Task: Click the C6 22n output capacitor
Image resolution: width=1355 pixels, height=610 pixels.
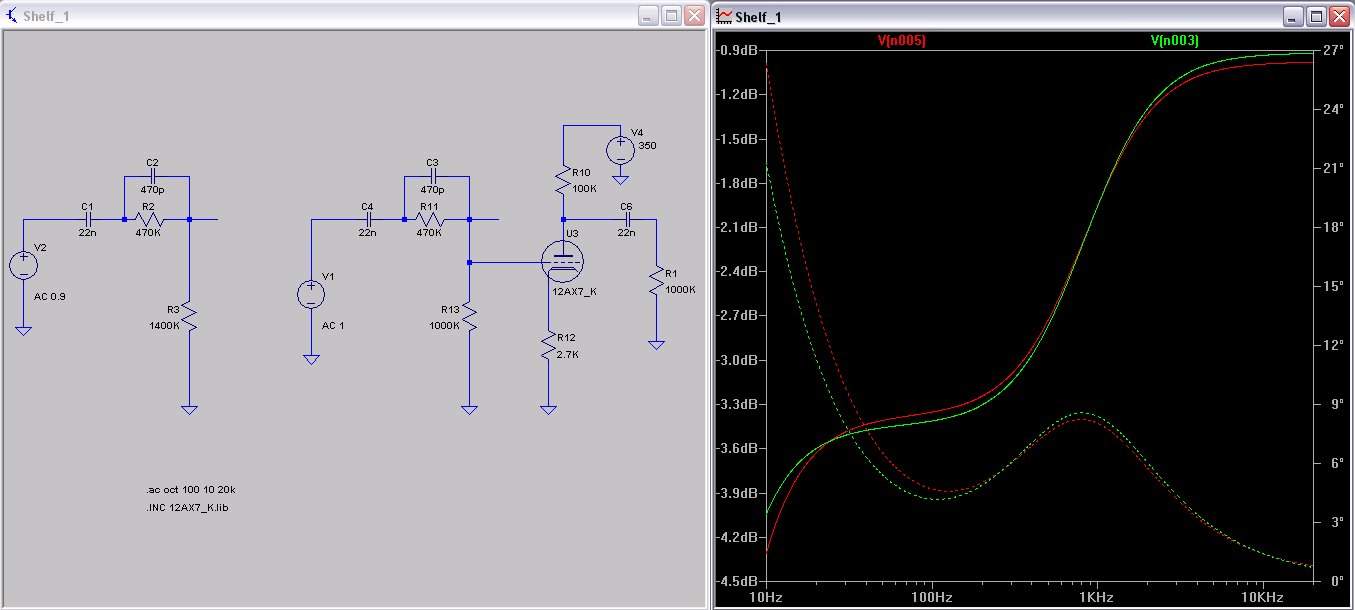Action: click(x=626, y=219)
